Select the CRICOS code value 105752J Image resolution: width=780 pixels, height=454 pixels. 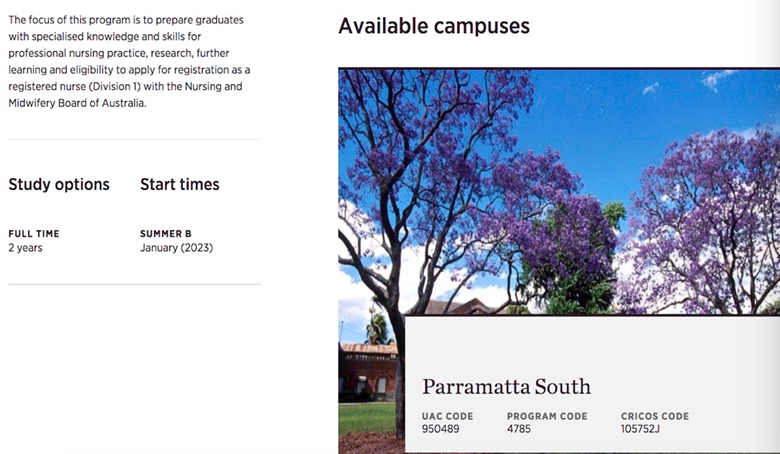(640, 429)
